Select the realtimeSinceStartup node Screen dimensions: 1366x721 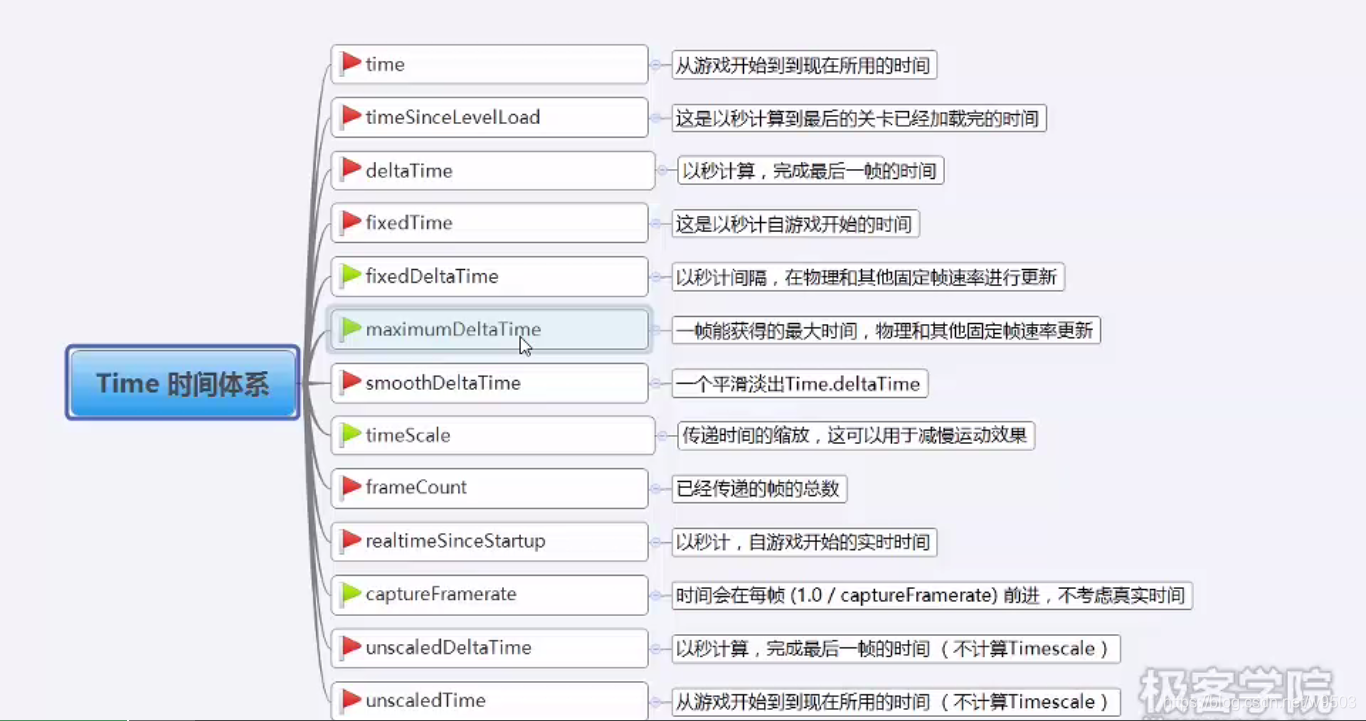point(490,541)
